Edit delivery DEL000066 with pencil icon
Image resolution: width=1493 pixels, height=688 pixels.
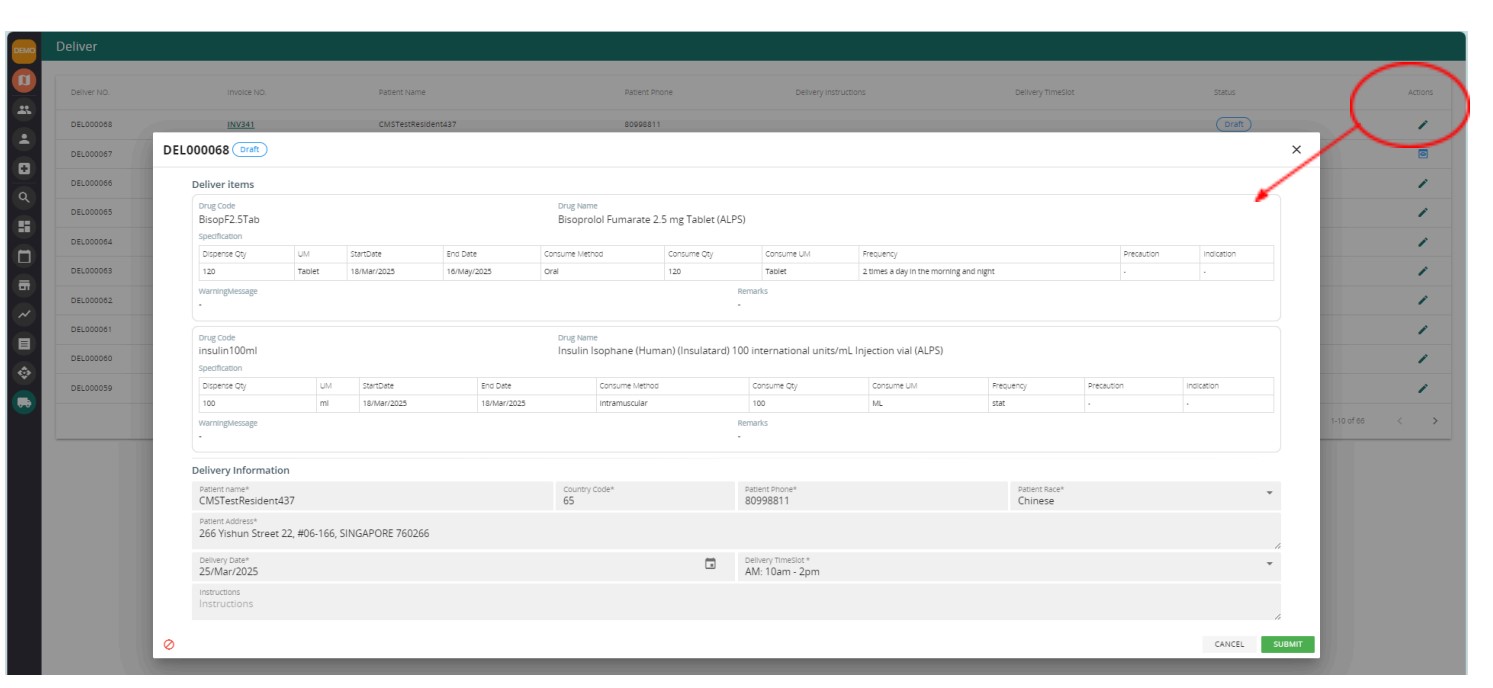point(1423,184)
